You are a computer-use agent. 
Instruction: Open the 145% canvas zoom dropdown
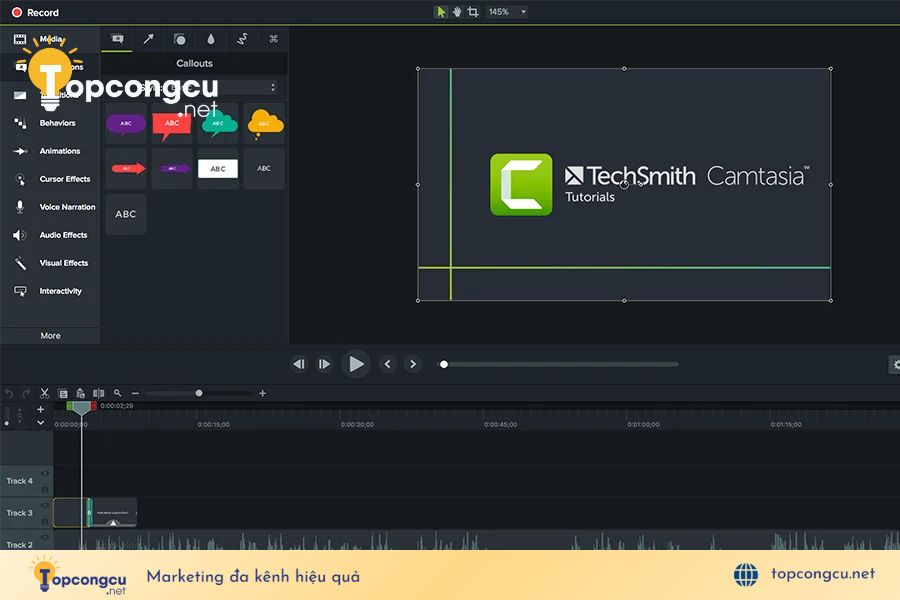coord(507,11)
